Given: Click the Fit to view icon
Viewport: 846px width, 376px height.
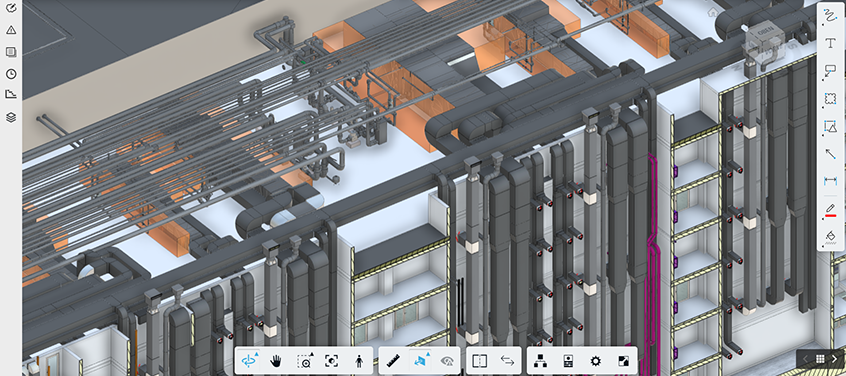Looking at the screenshot, I should [x=331, y=361].
